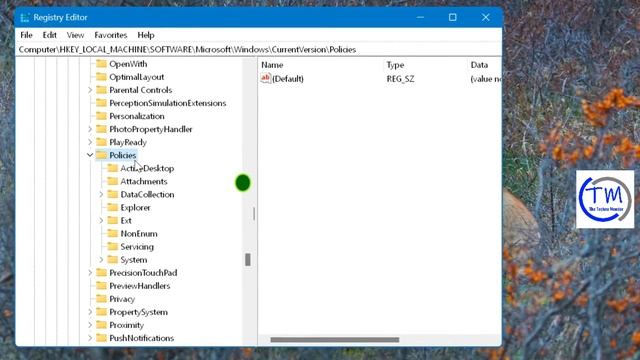Select the PrecisionTouchPad folder icon
640x360 pixels.
(101, 273)
